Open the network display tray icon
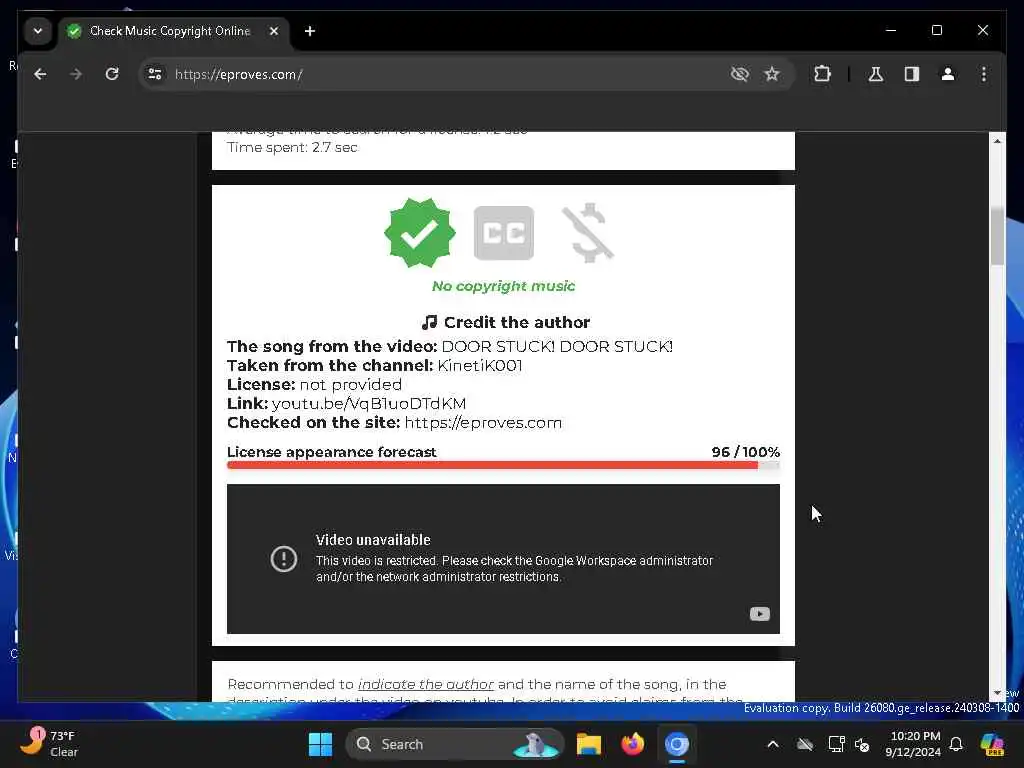 [x=836, y=744]
